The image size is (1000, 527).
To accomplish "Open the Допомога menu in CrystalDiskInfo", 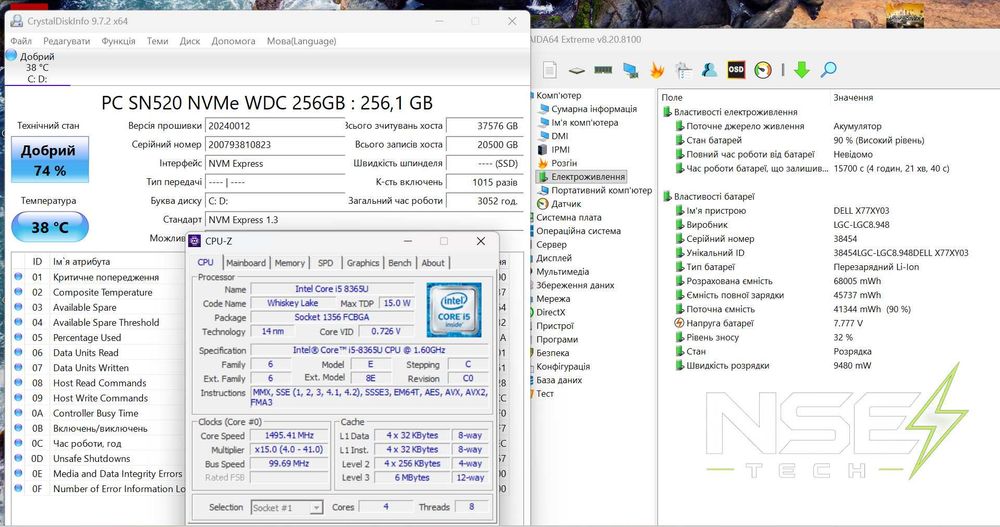I will 233,41.
